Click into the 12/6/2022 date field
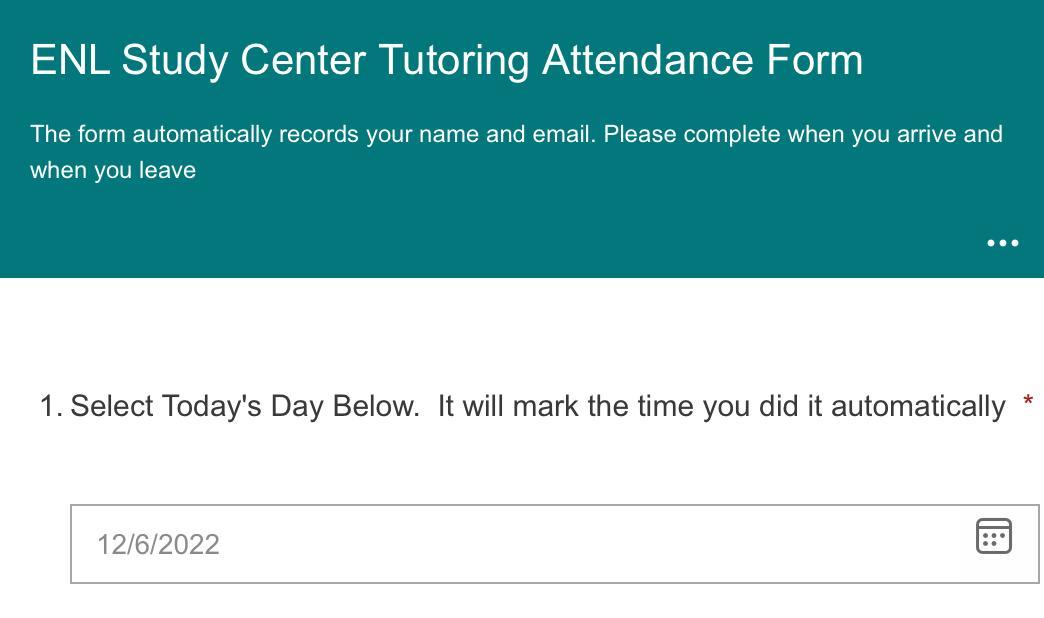 [158, 544]
